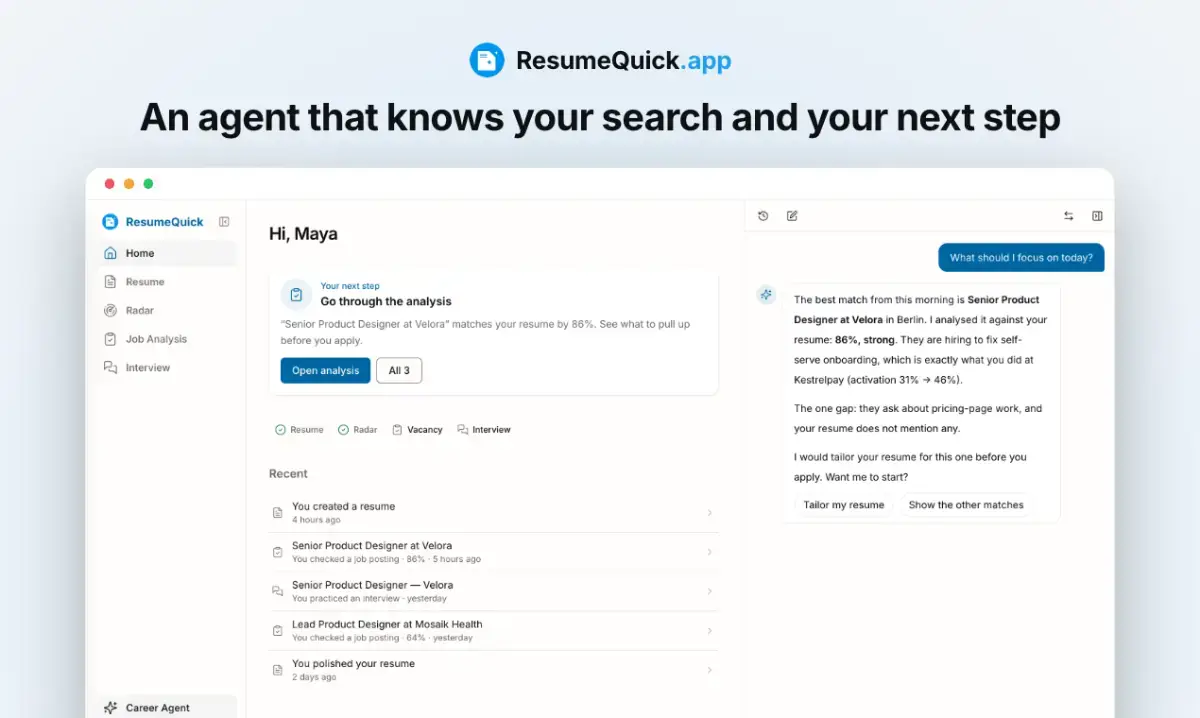
Task: Click the Open analysis button
Action: click(x=325, y=371)
